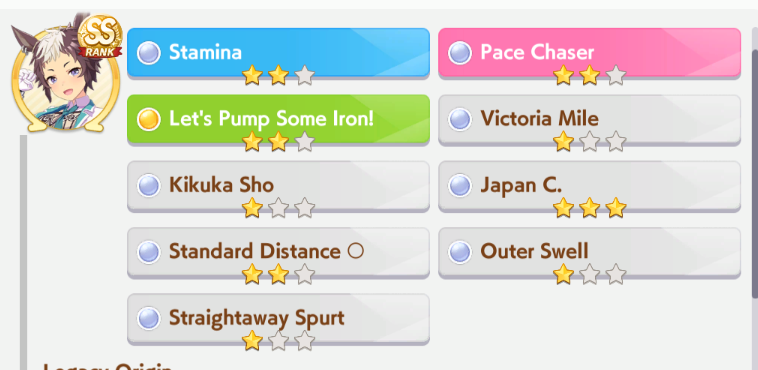Click the SS Rank badge icon
Image resolution: width=758 pixels, height=370 pixels.
point(100,37)
